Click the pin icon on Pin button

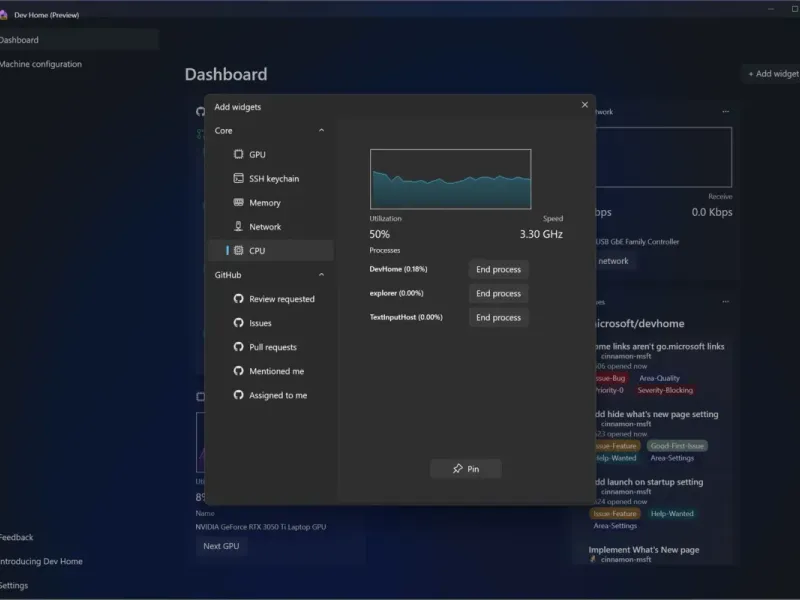[458, 468]
